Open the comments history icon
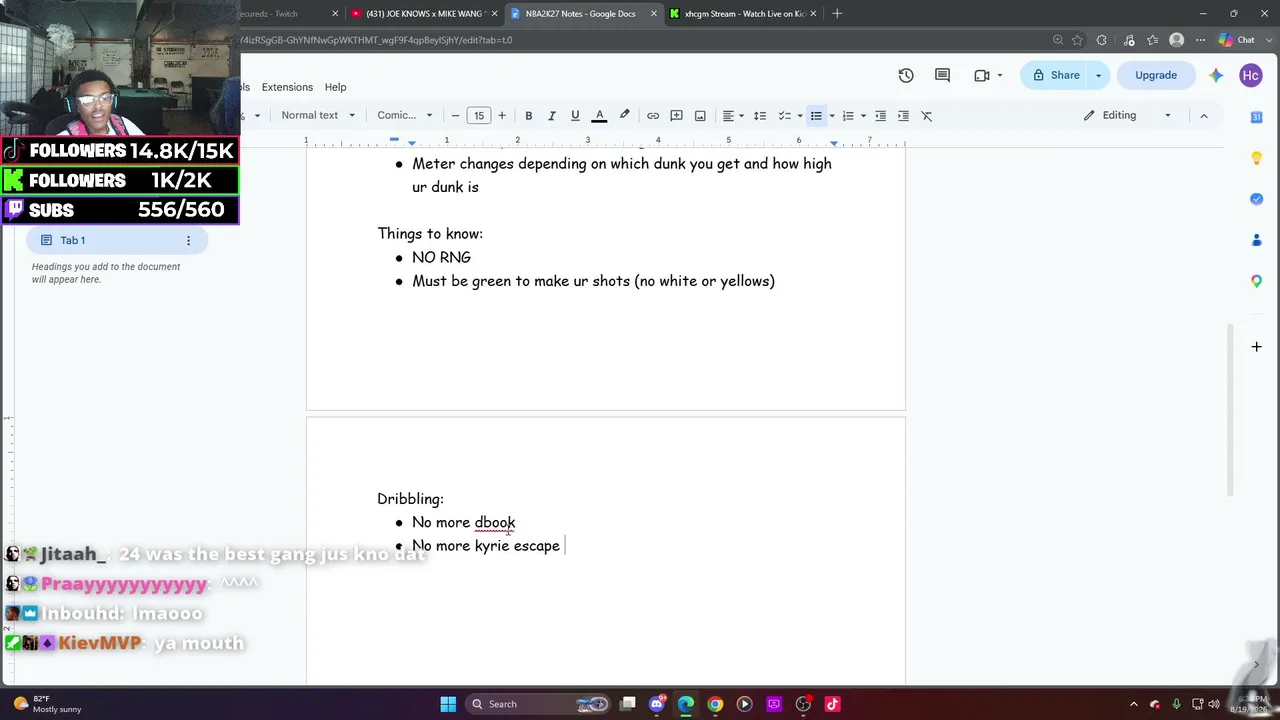This screenshot has width=1280, height=720. (x=942, y=75)
